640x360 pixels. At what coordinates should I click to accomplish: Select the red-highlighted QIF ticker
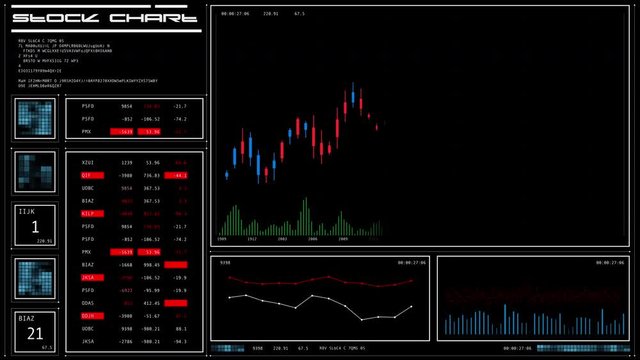point(92,175)
